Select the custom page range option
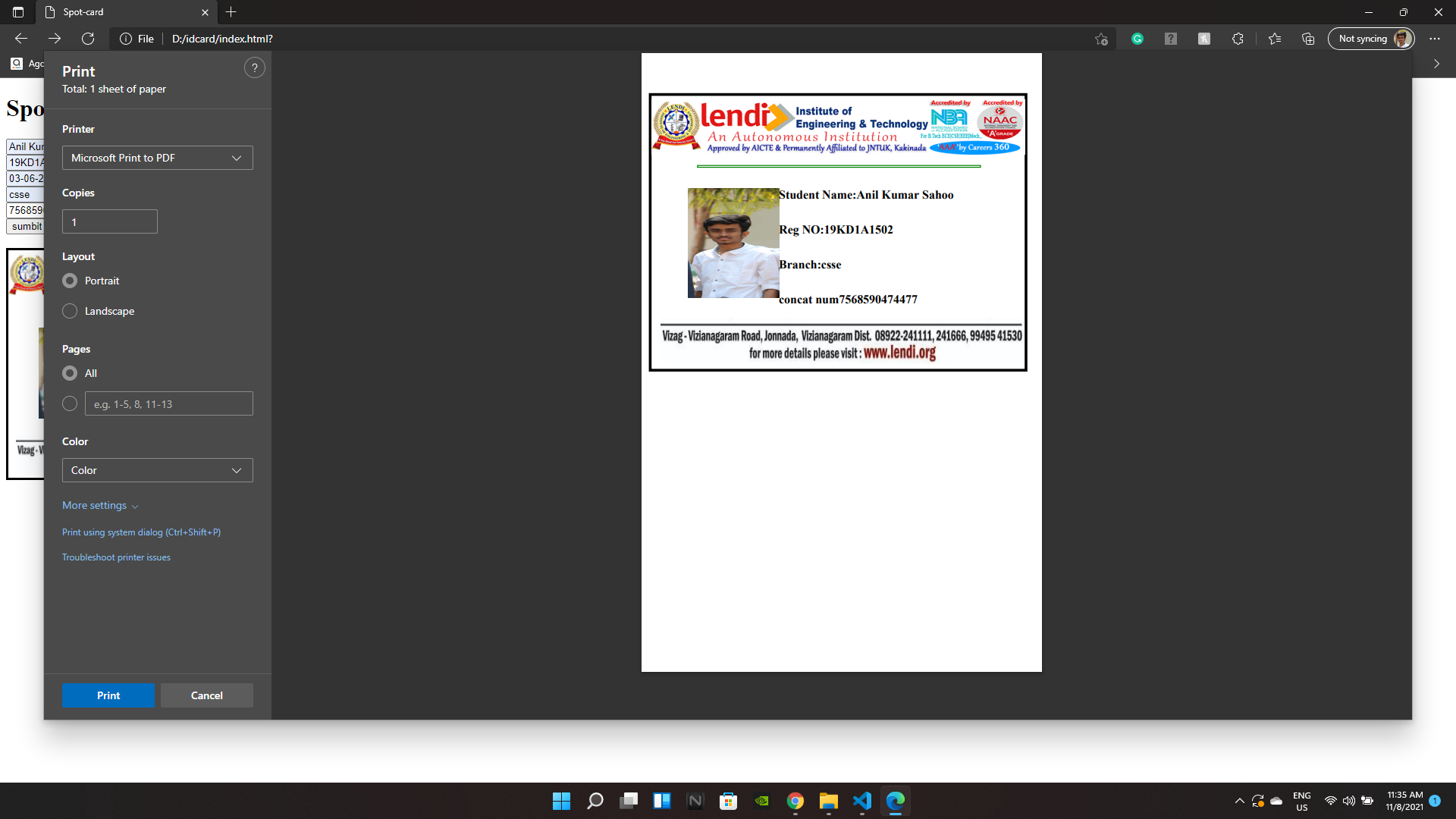The image size is (1456, 819). click(x=69, y=403)
